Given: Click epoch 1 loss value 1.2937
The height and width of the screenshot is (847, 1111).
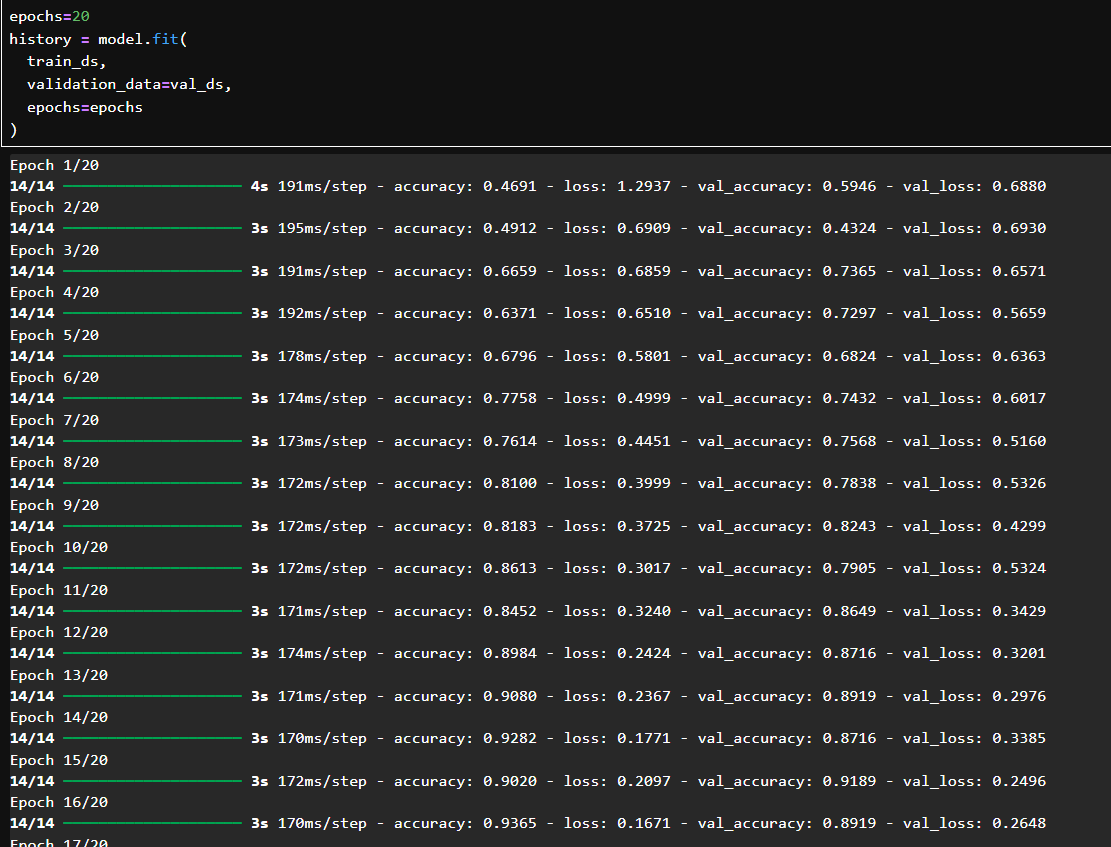Looking at the screenshot, I should click(x=644, y=186).
